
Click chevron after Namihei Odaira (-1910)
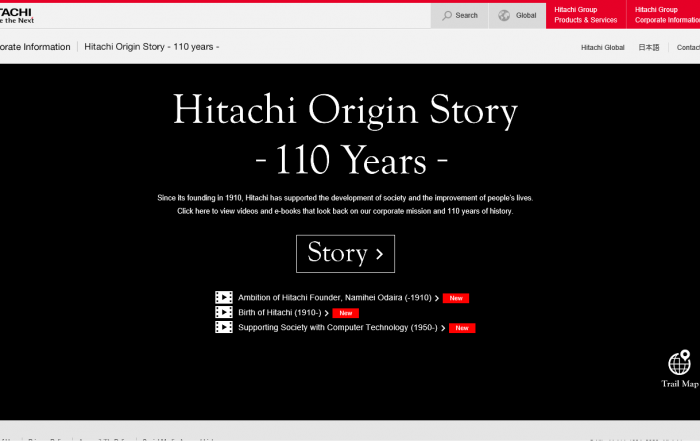point(437,298)
